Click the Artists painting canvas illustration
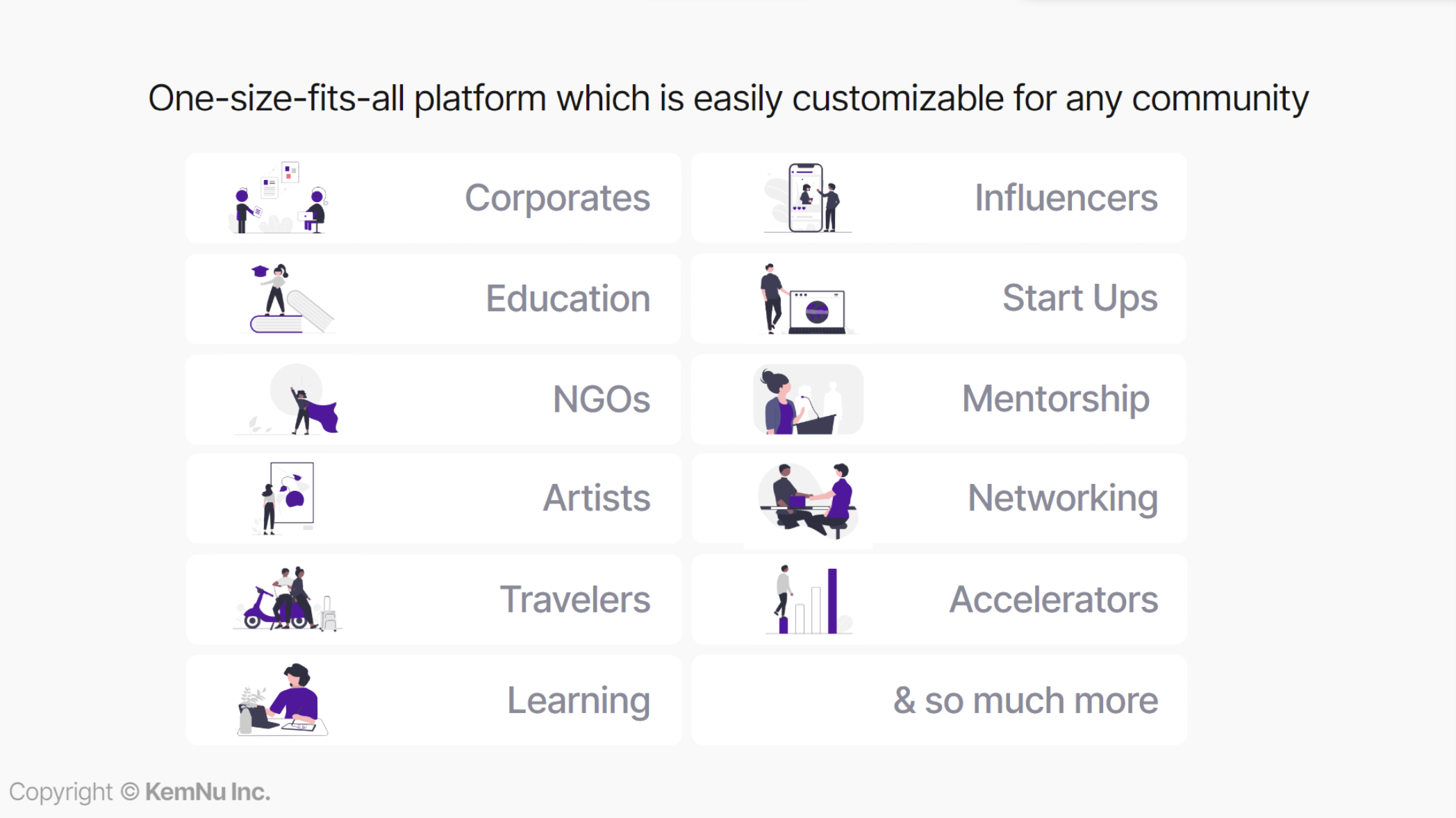Image resolution: width=1456 pixels, height=818 pixels. click(x=284, y=498)
